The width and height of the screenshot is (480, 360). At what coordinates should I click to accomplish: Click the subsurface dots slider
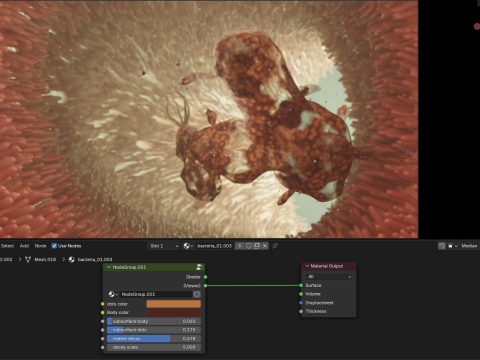point(154,330)
